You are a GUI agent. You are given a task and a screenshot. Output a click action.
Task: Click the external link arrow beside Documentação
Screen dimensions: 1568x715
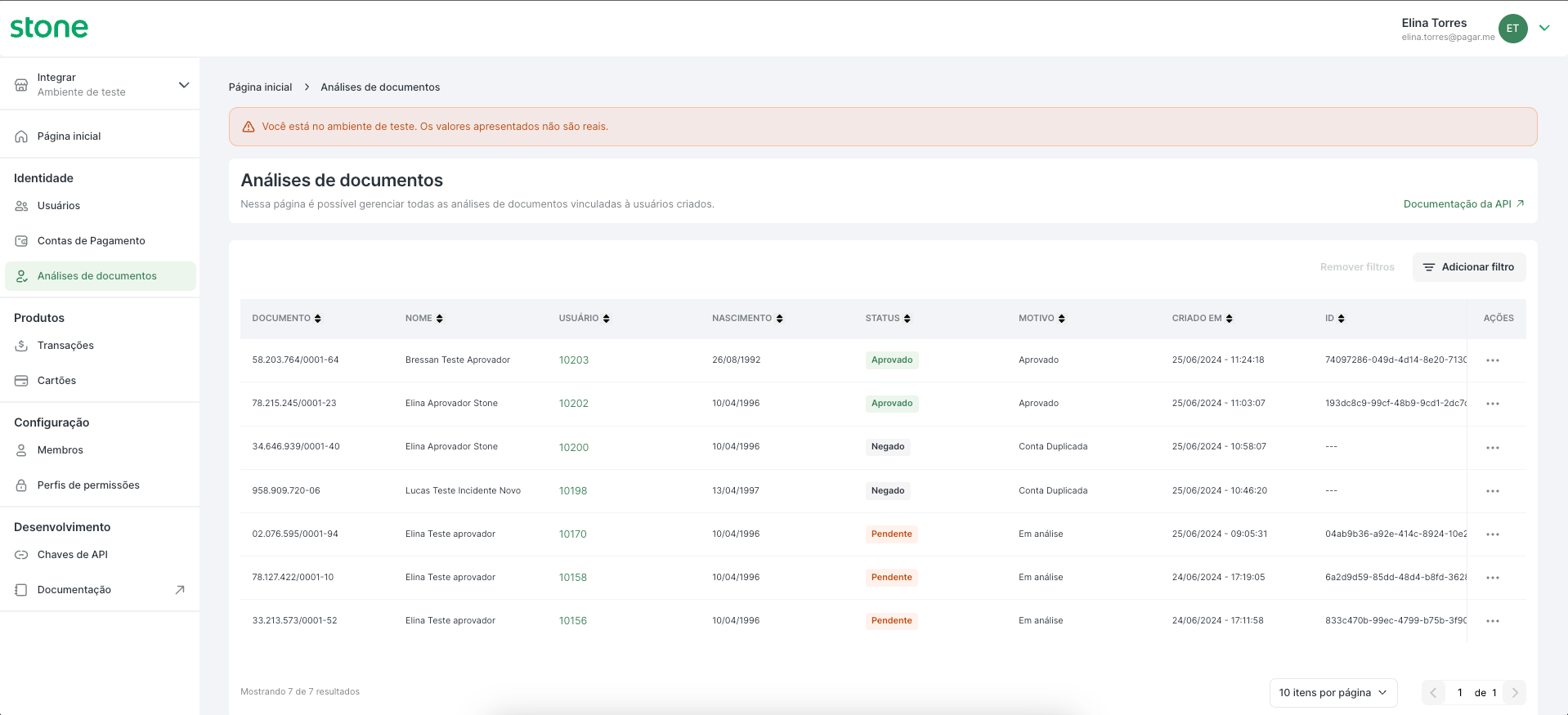(180, 590)
